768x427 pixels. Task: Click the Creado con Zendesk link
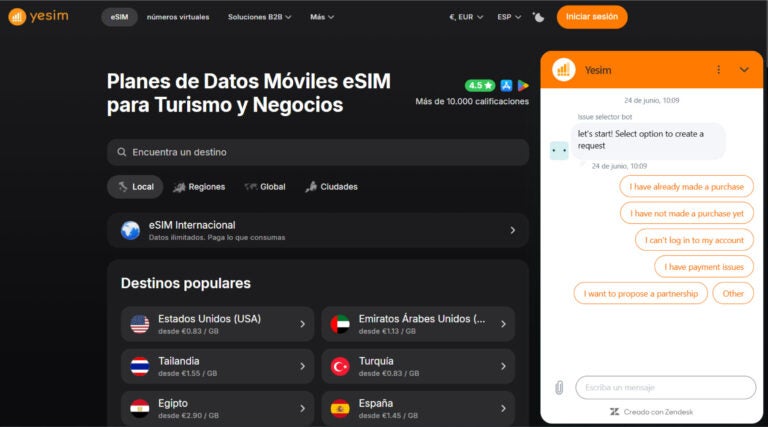(x=651, y=412)
